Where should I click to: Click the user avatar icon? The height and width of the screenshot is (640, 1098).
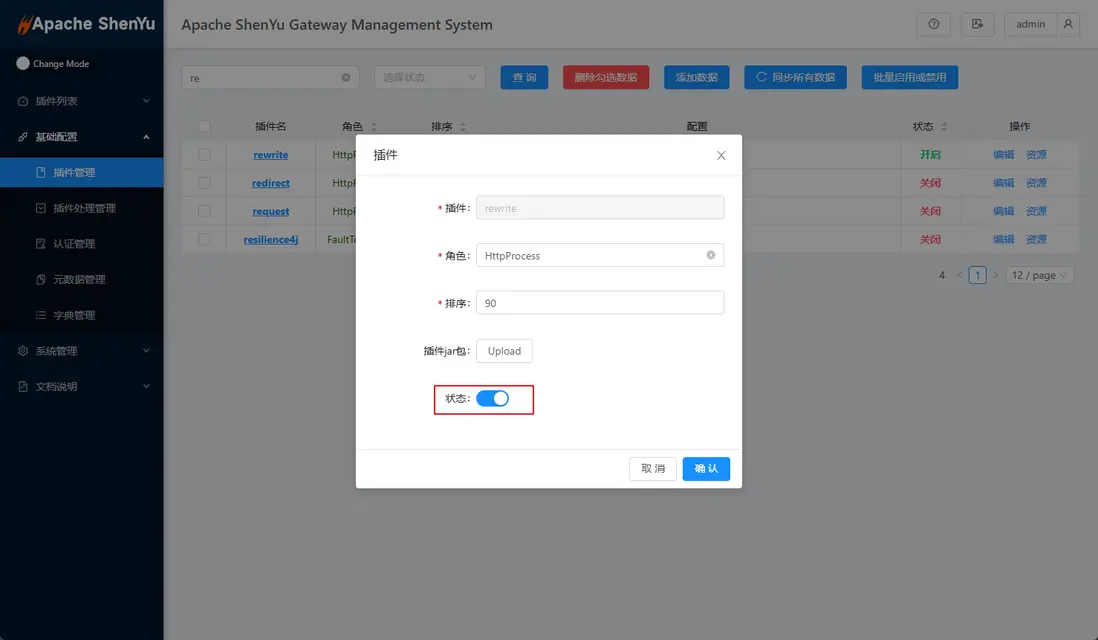click(1068, 24)
